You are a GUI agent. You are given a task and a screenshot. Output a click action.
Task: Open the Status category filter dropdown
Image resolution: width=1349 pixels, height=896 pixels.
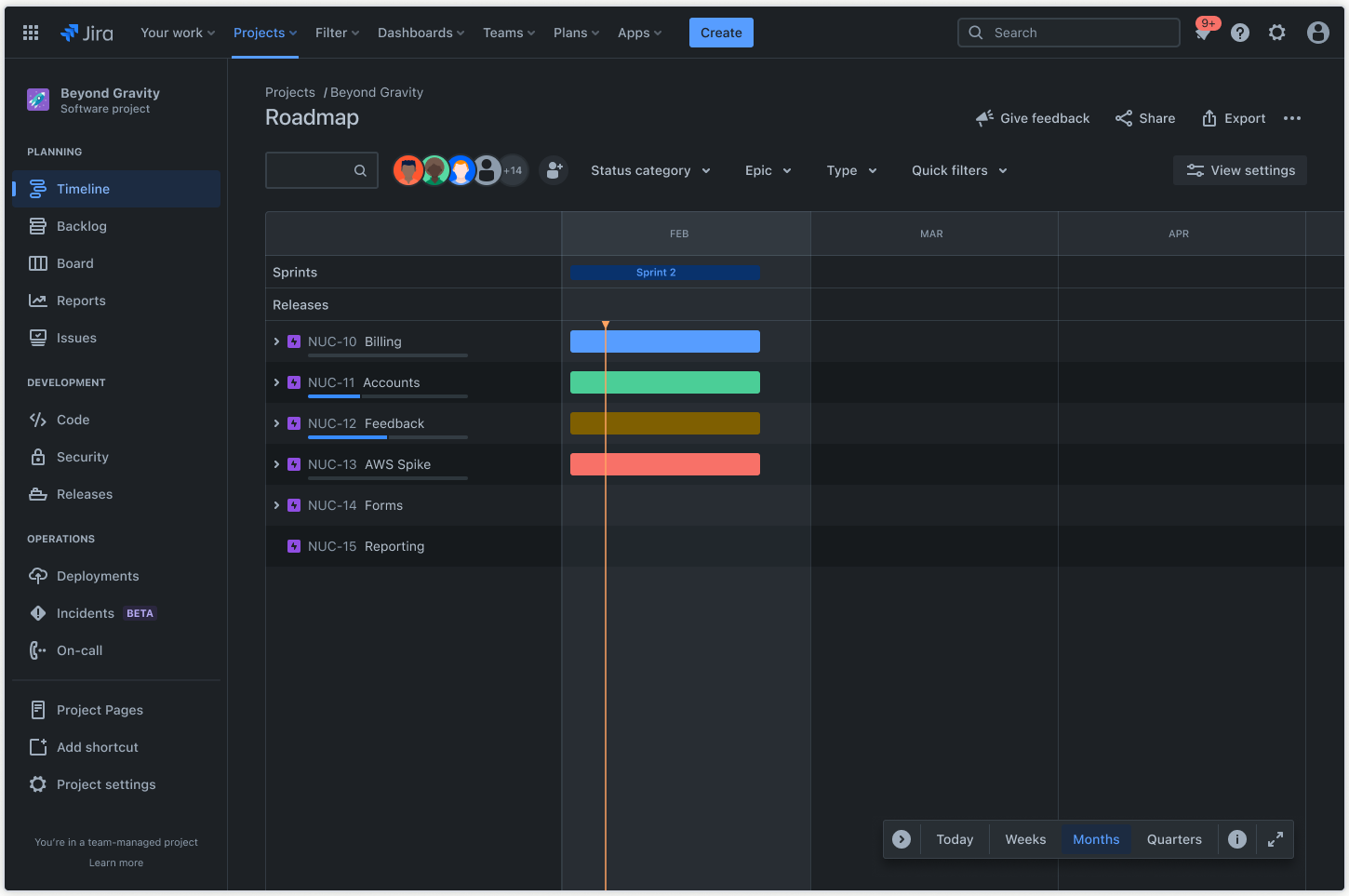pyautogui.click(x=650, y=170)
